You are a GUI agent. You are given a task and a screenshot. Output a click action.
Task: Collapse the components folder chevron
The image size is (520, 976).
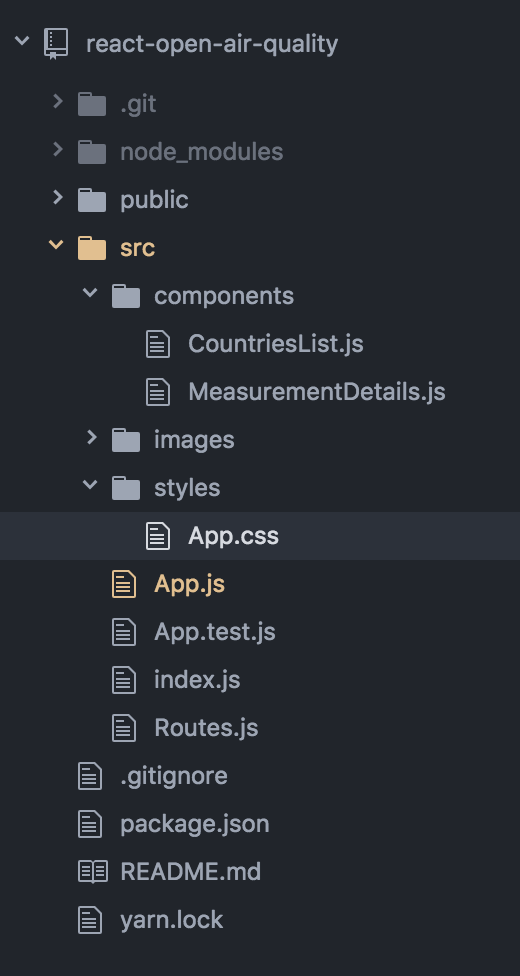tap(90, 292)
